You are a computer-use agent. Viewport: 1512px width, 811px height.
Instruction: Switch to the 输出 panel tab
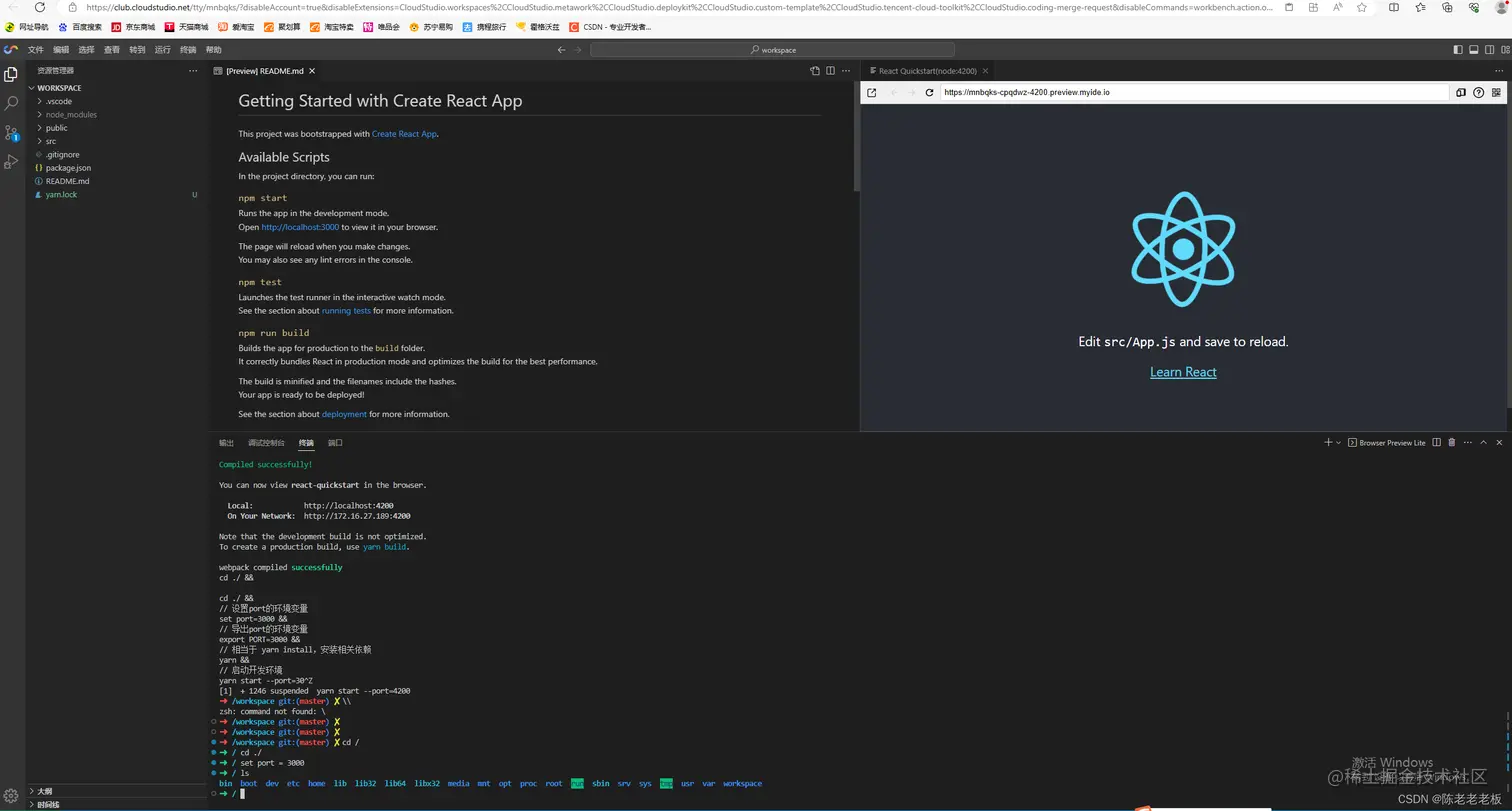click(227, 442)
